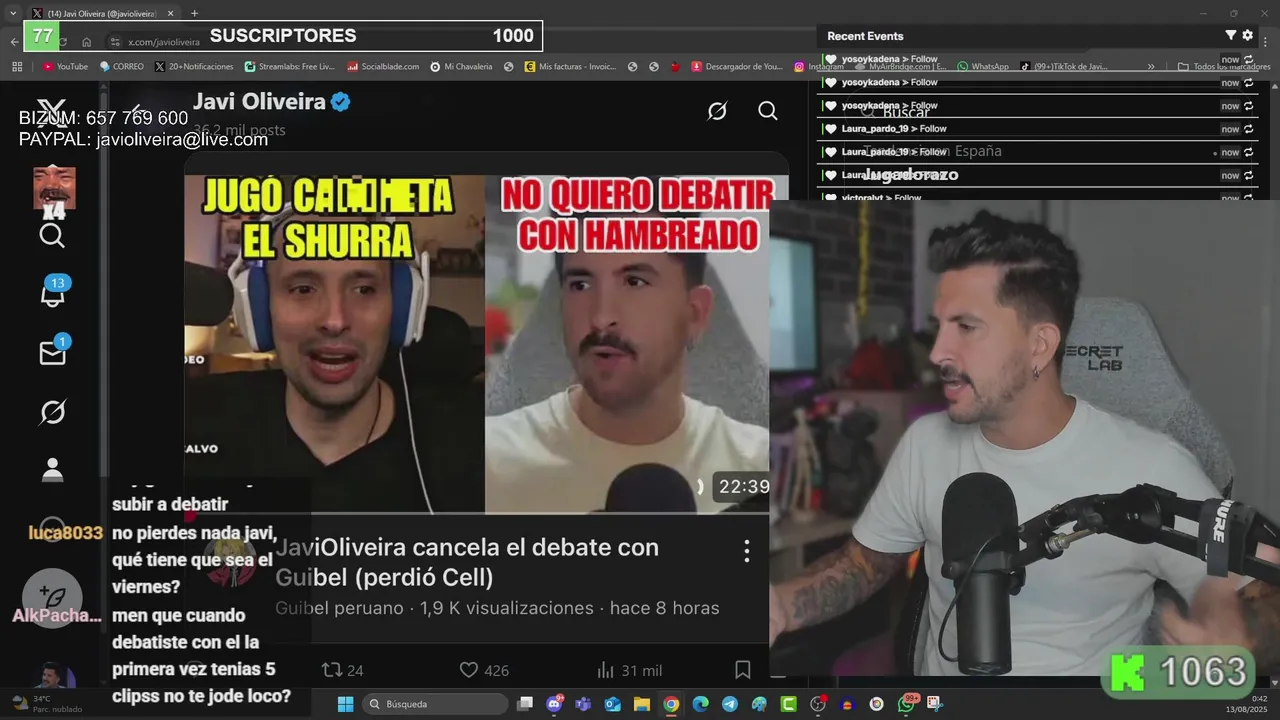1280x720 pixels.
Task: Open Messages envelope icon with 1 badge
Action: [53, 352]
